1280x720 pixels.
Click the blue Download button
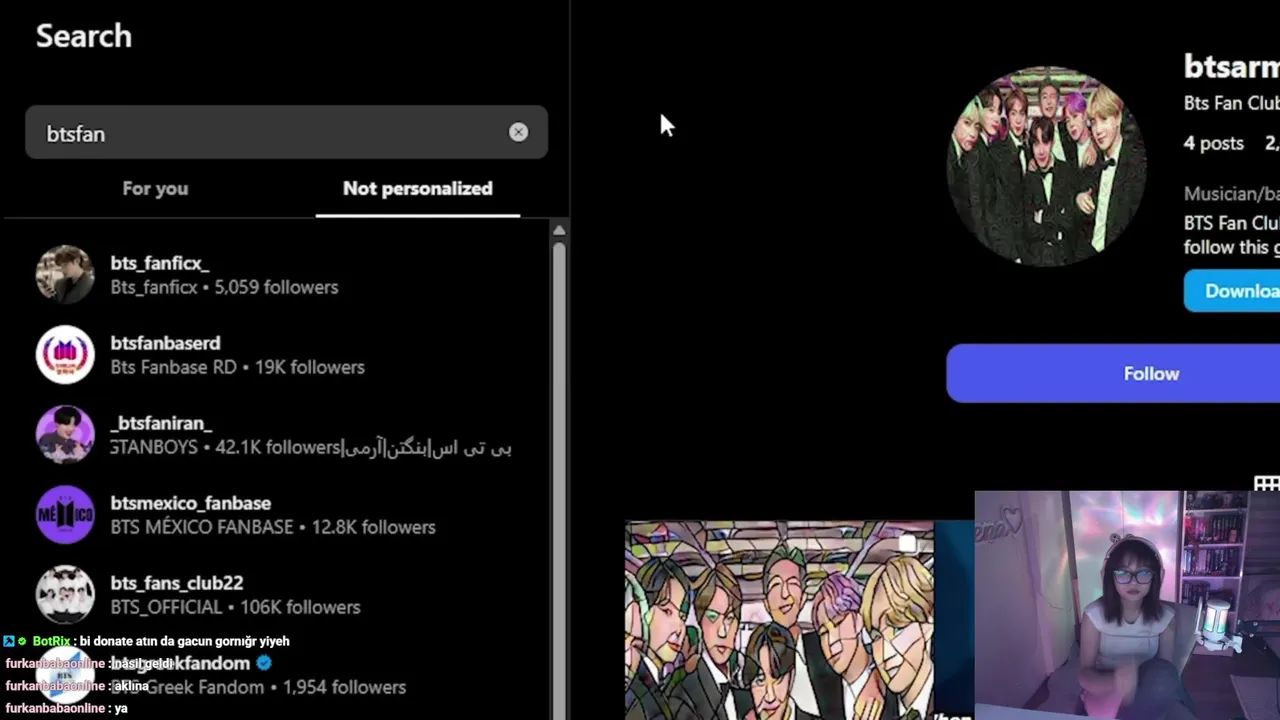[x=1232, y=291]
